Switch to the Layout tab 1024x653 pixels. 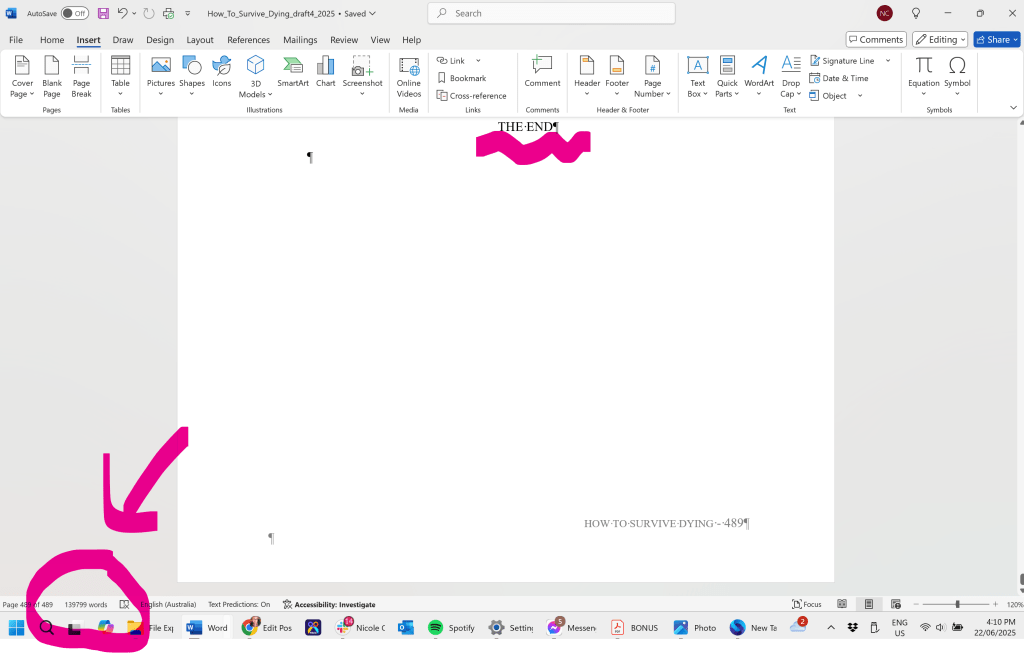pyautogui.click(x=200, y=40)
